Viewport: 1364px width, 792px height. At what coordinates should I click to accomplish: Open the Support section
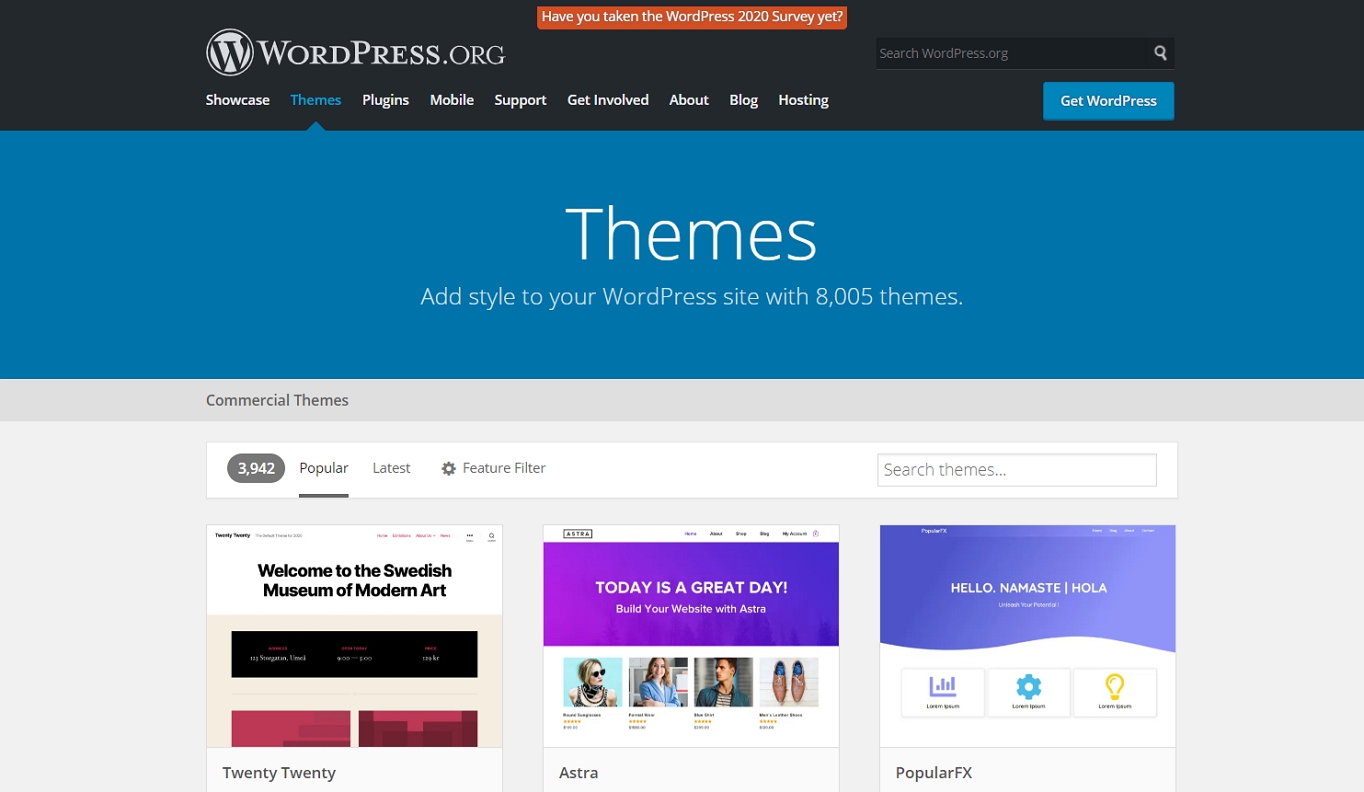[520, 100]
